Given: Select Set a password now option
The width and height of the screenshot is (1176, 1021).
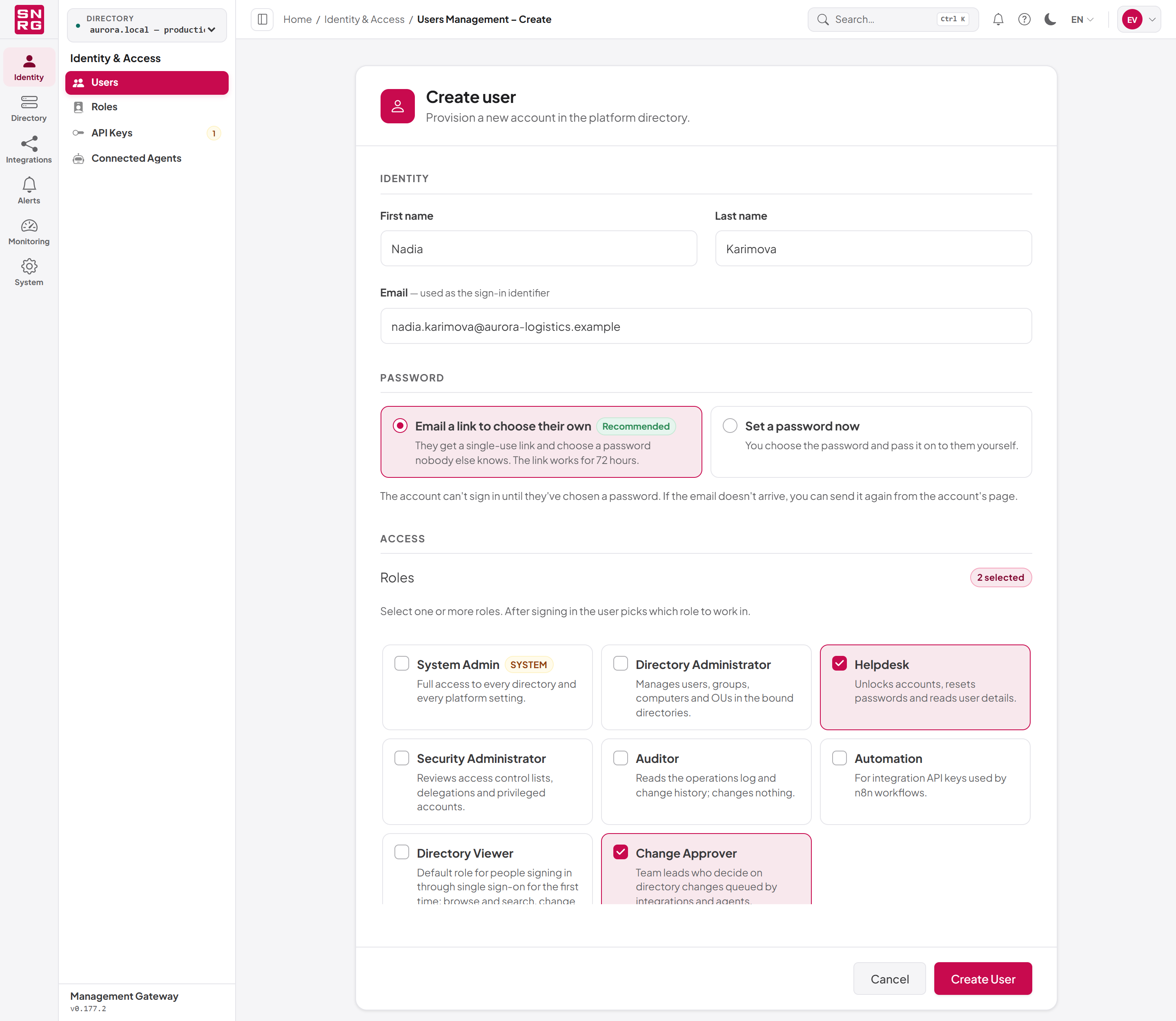Looking at the screenshot, I should (x=871, y=441).
